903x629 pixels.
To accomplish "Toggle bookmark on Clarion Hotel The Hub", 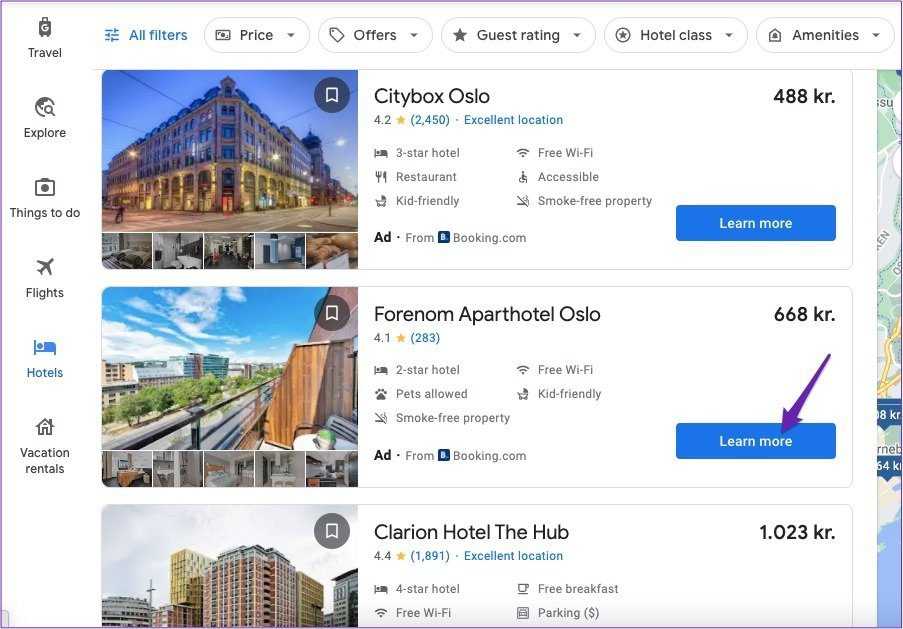I will point(332,531).
